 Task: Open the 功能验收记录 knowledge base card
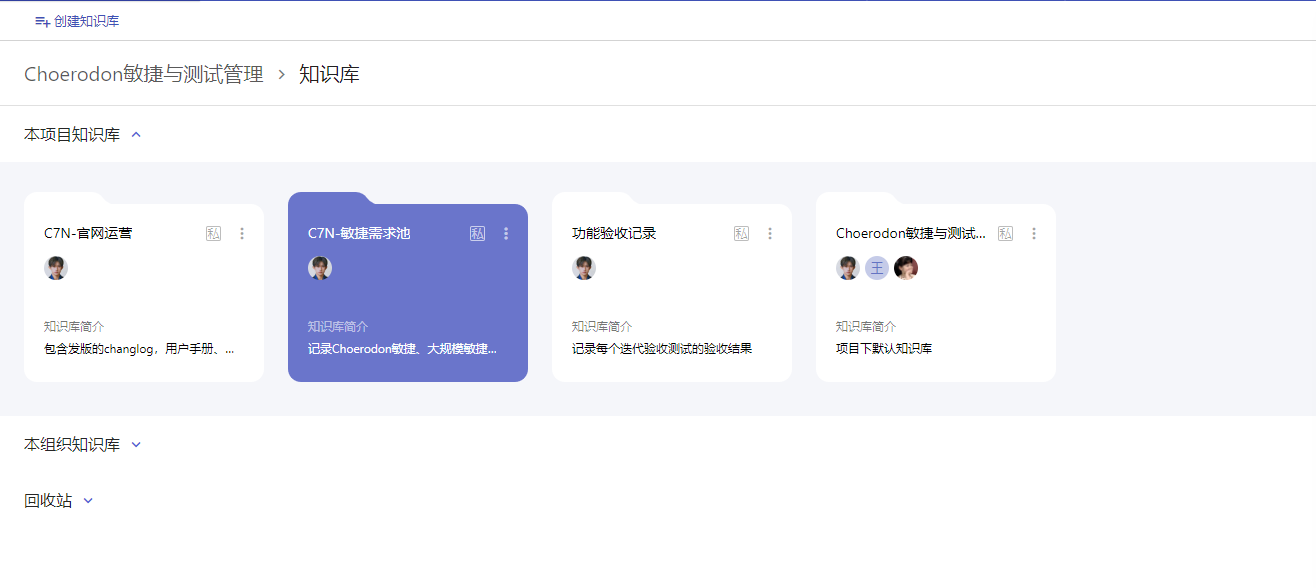pos(672,287)
